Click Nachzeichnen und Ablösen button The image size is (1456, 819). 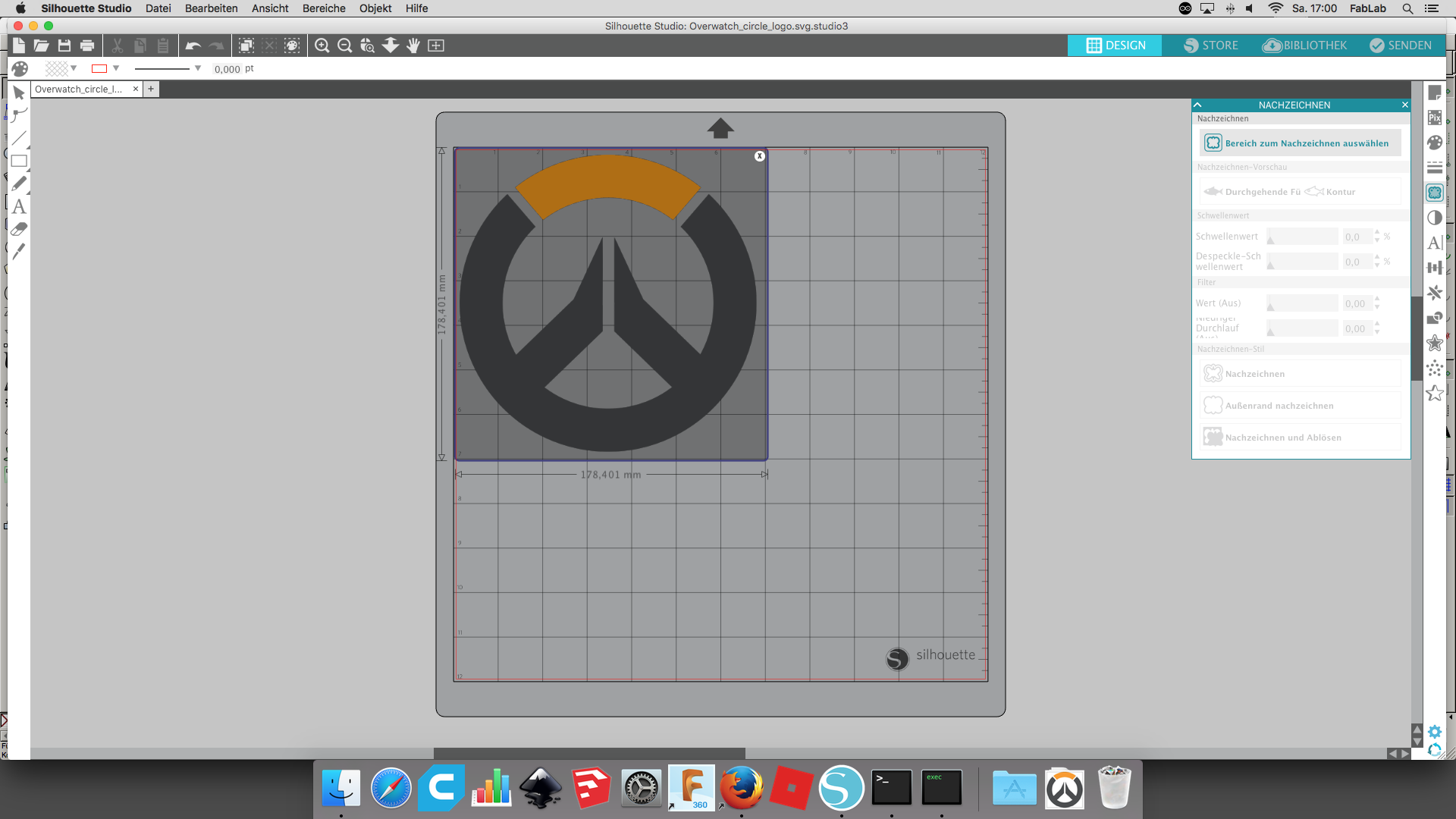(x=1300, y=437)
